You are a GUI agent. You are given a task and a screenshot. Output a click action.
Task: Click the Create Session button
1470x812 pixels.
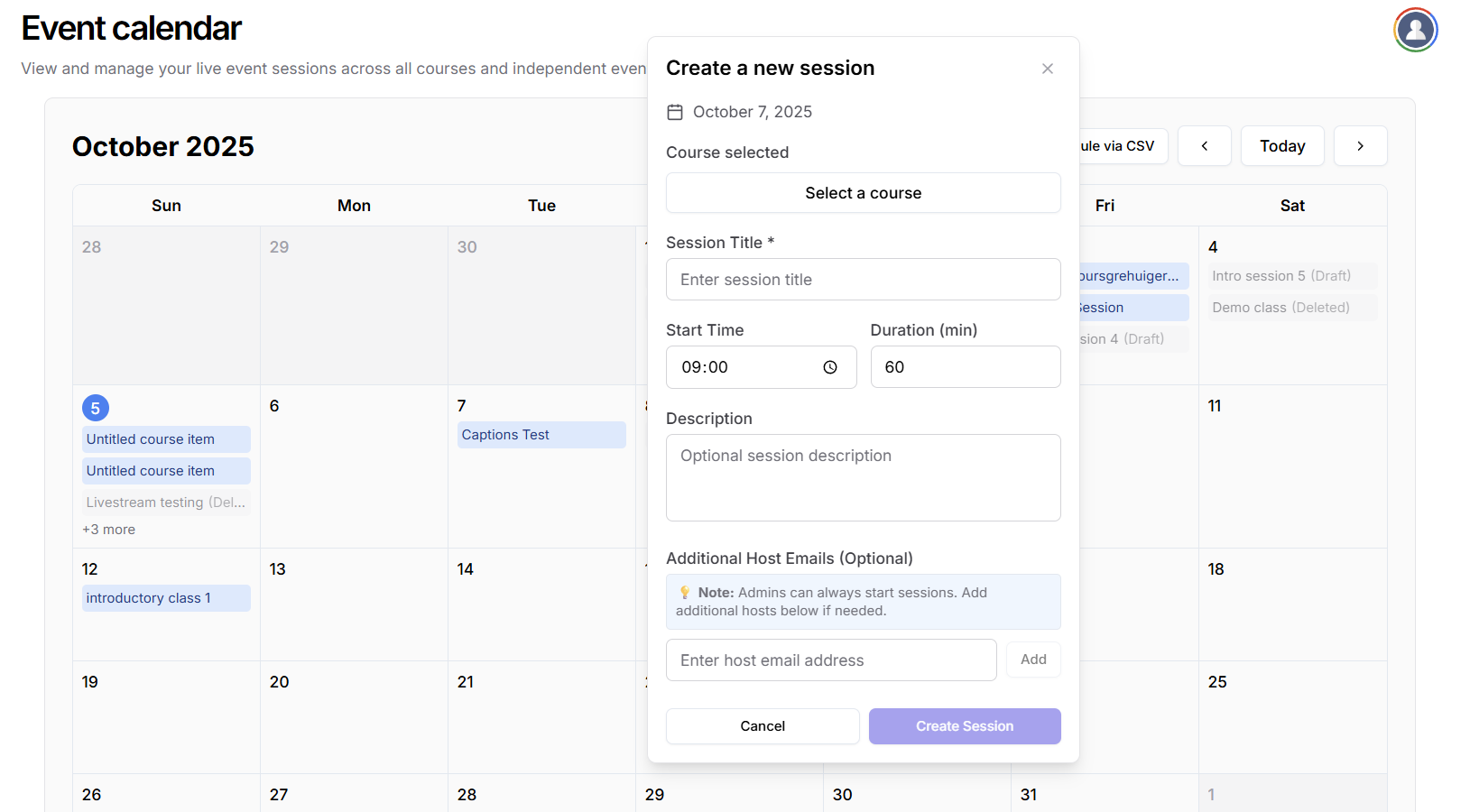pyautogui.click(x=964, y=726)
